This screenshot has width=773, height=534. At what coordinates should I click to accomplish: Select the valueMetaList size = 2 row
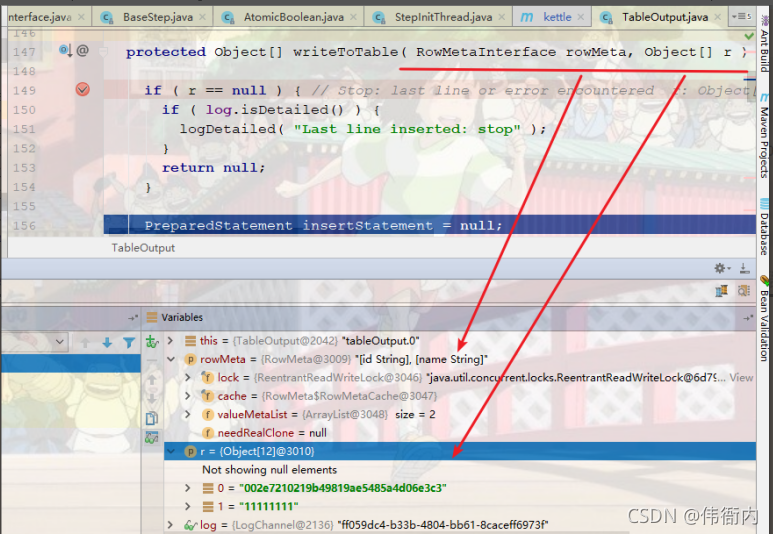click(x=460, y=414)
